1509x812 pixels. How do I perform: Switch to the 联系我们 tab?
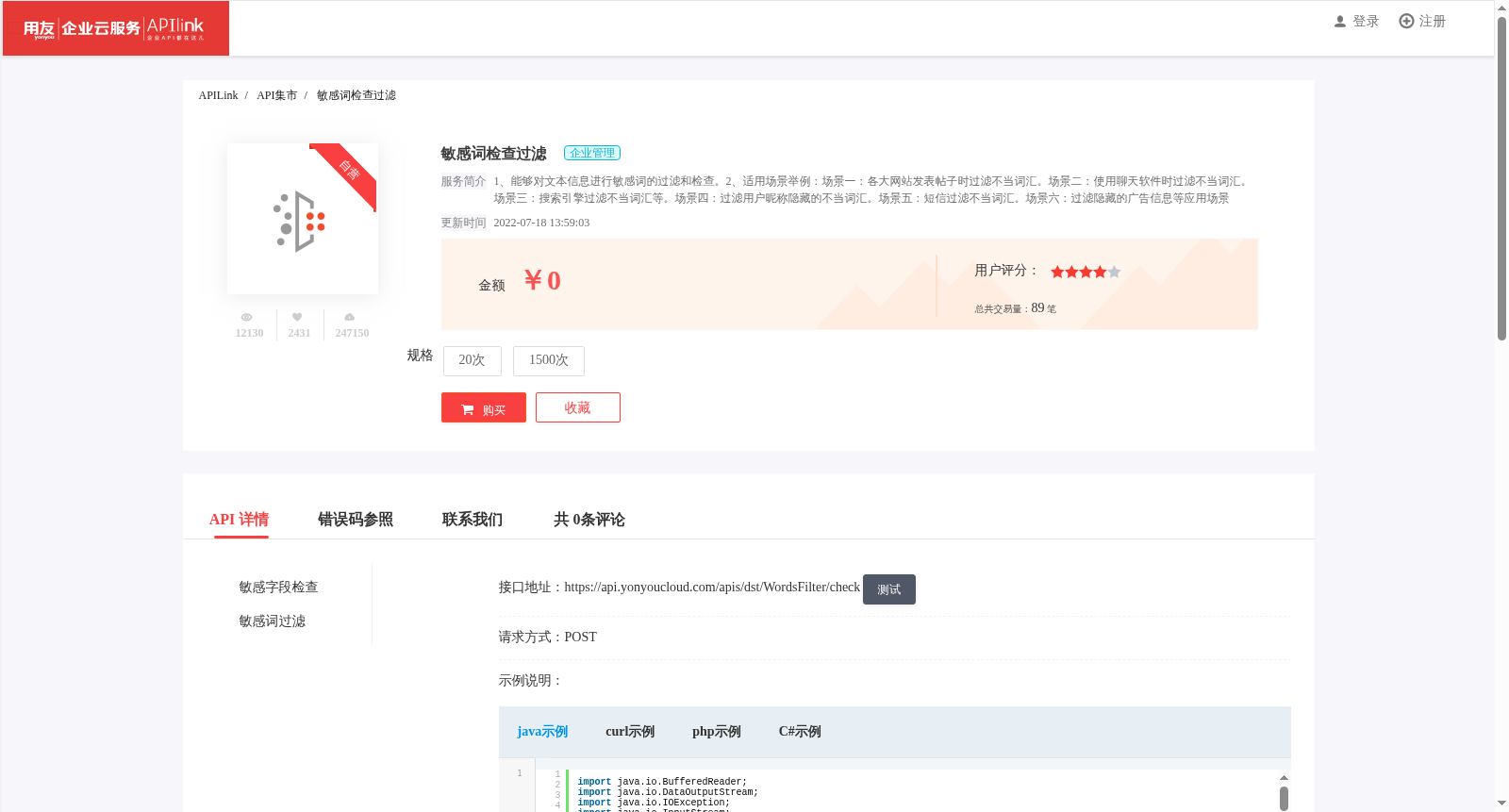pos(473,520)
